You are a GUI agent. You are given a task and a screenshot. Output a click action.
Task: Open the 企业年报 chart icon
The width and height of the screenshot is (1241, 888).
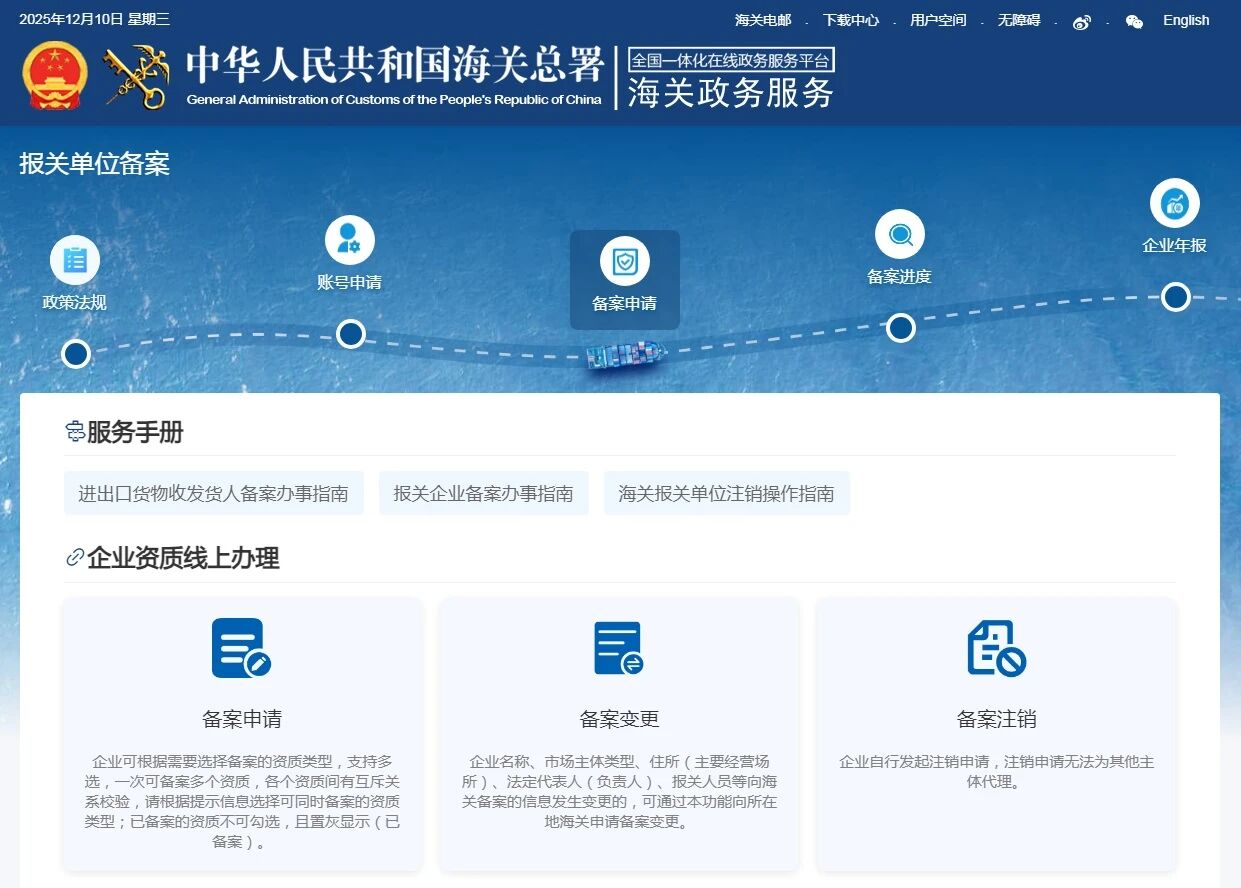(1175, 204)
